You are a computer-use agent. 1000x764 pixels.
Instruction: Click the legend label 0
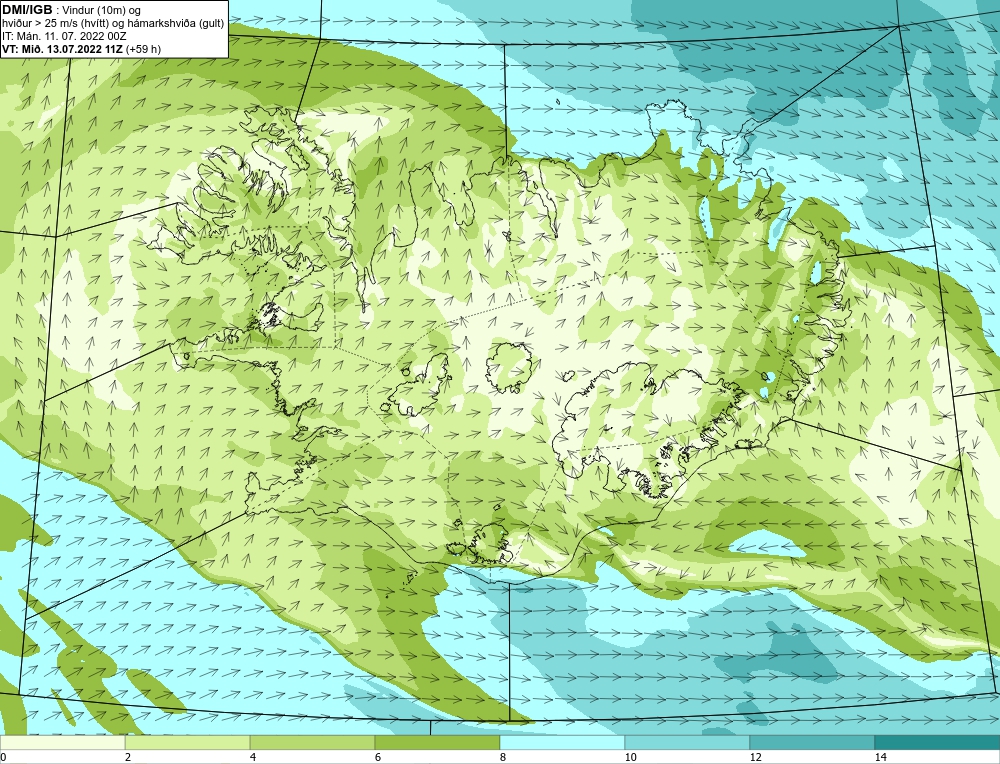tap(3, 757)
